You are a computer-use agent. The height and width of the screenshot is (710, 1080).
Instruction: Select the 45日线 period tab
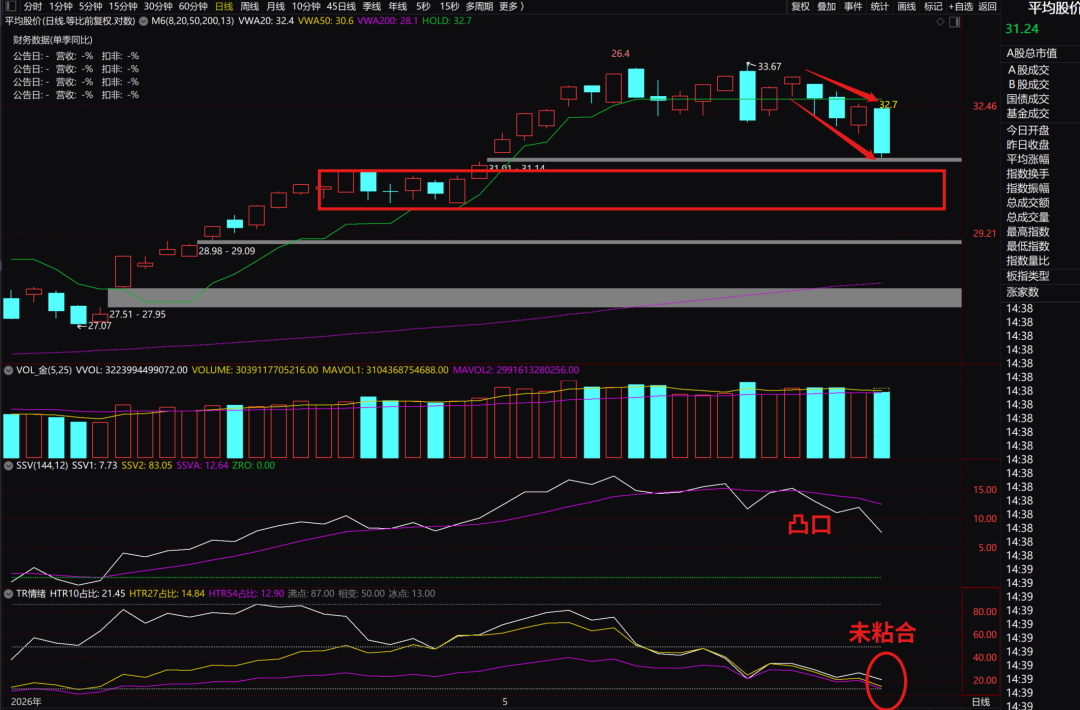pos(341,6)
